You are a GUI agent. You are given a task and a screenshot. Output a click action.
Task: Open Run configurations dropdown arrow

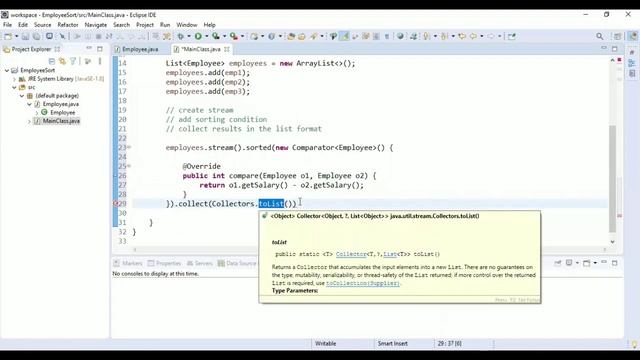click(x=206, y=36)
